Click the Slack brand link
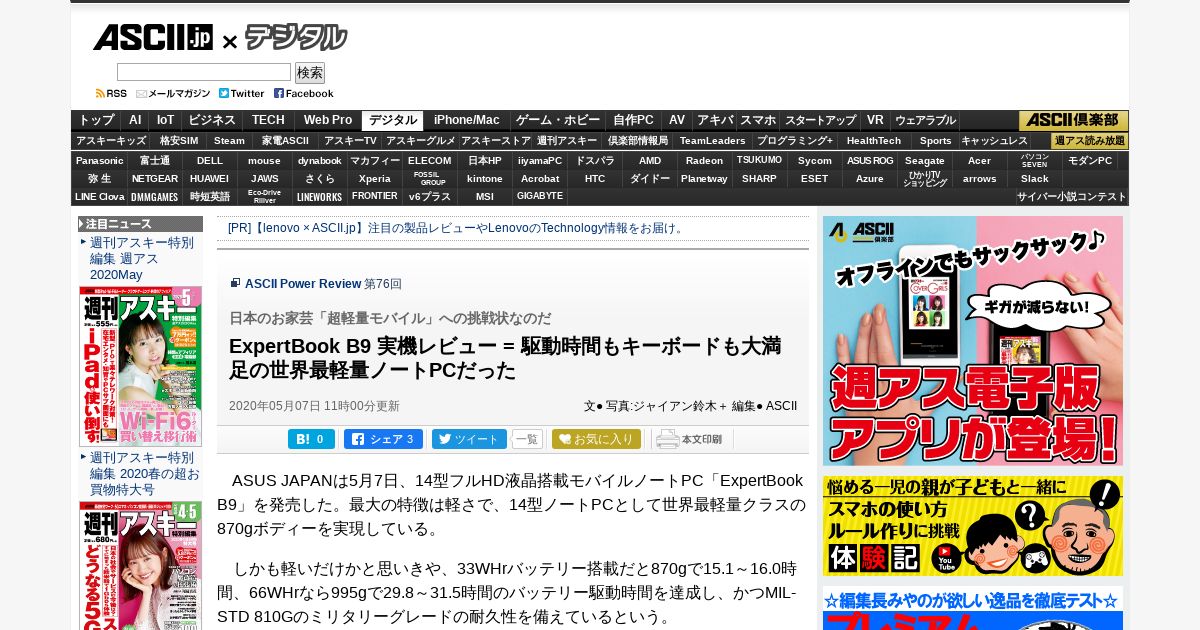 tap(1035, 178)
